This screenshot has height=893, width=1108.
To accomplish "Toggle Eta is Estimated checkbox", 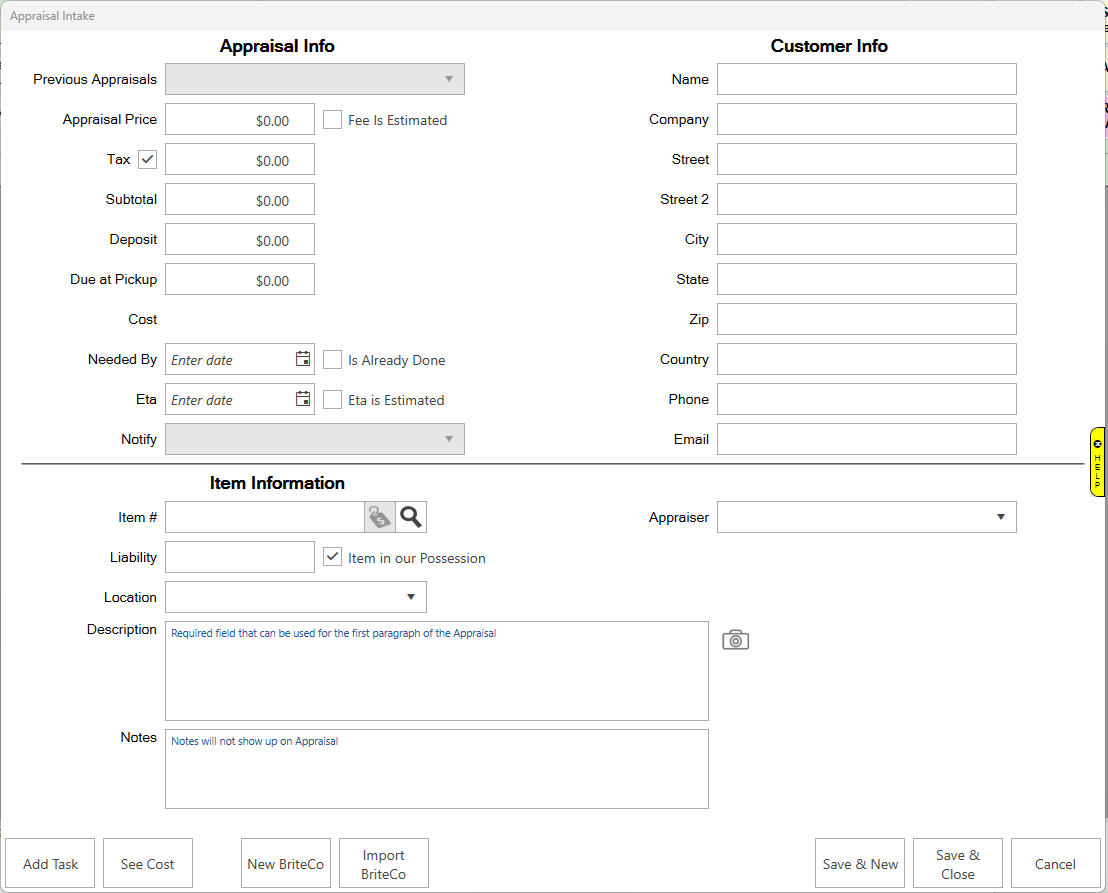I will coord(333,400).
